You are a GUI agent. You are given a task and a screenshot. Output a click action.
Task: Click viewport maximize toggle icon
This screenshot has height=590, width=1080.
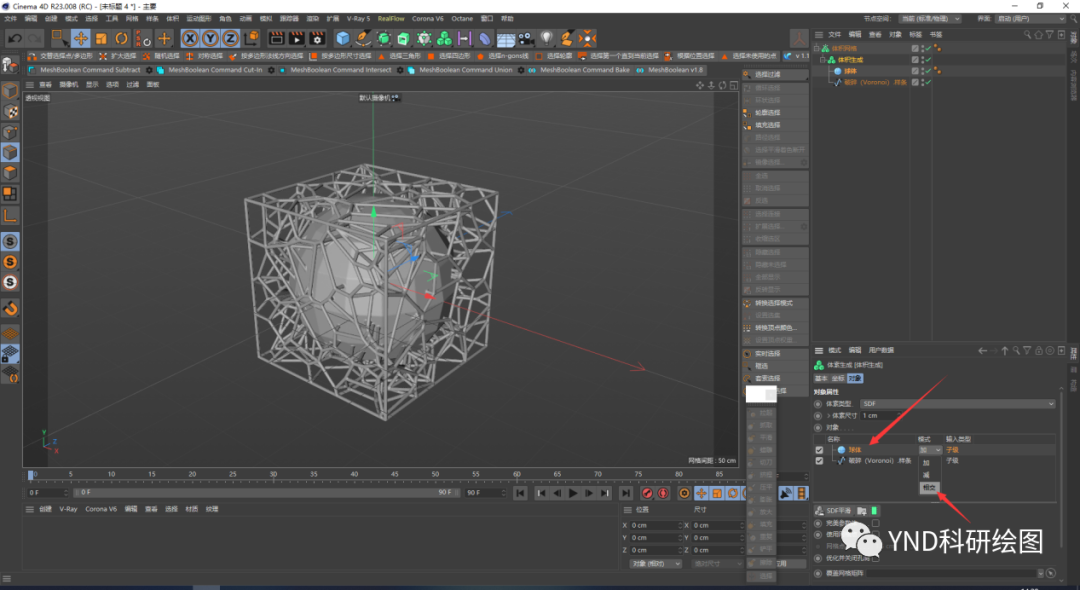pos(734,85)
